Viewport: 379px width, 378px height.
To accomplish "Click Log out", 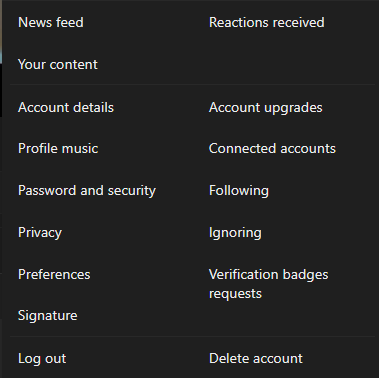I will pos(42,359).
